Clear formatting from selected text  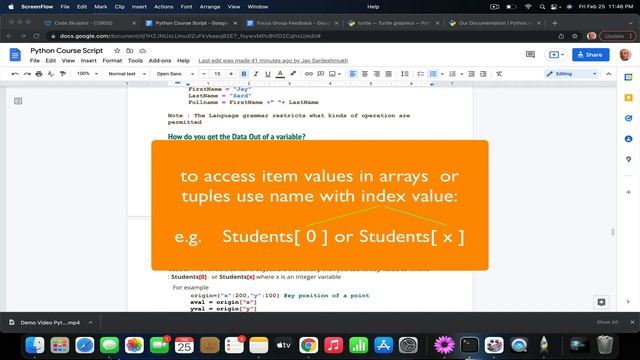[499, 74]
